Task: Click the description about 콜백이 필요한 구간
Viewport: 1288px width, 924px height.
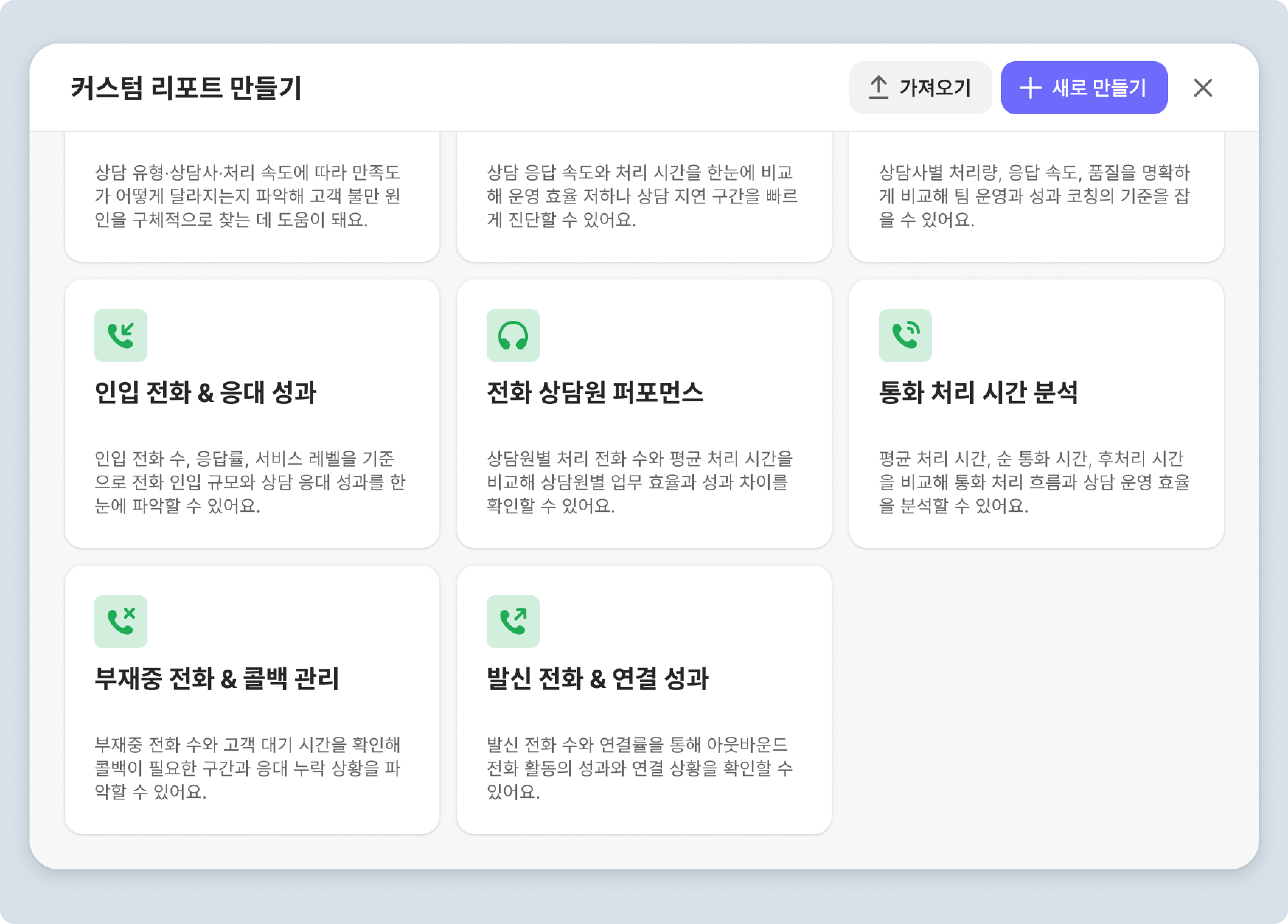Action: [248, 767]
